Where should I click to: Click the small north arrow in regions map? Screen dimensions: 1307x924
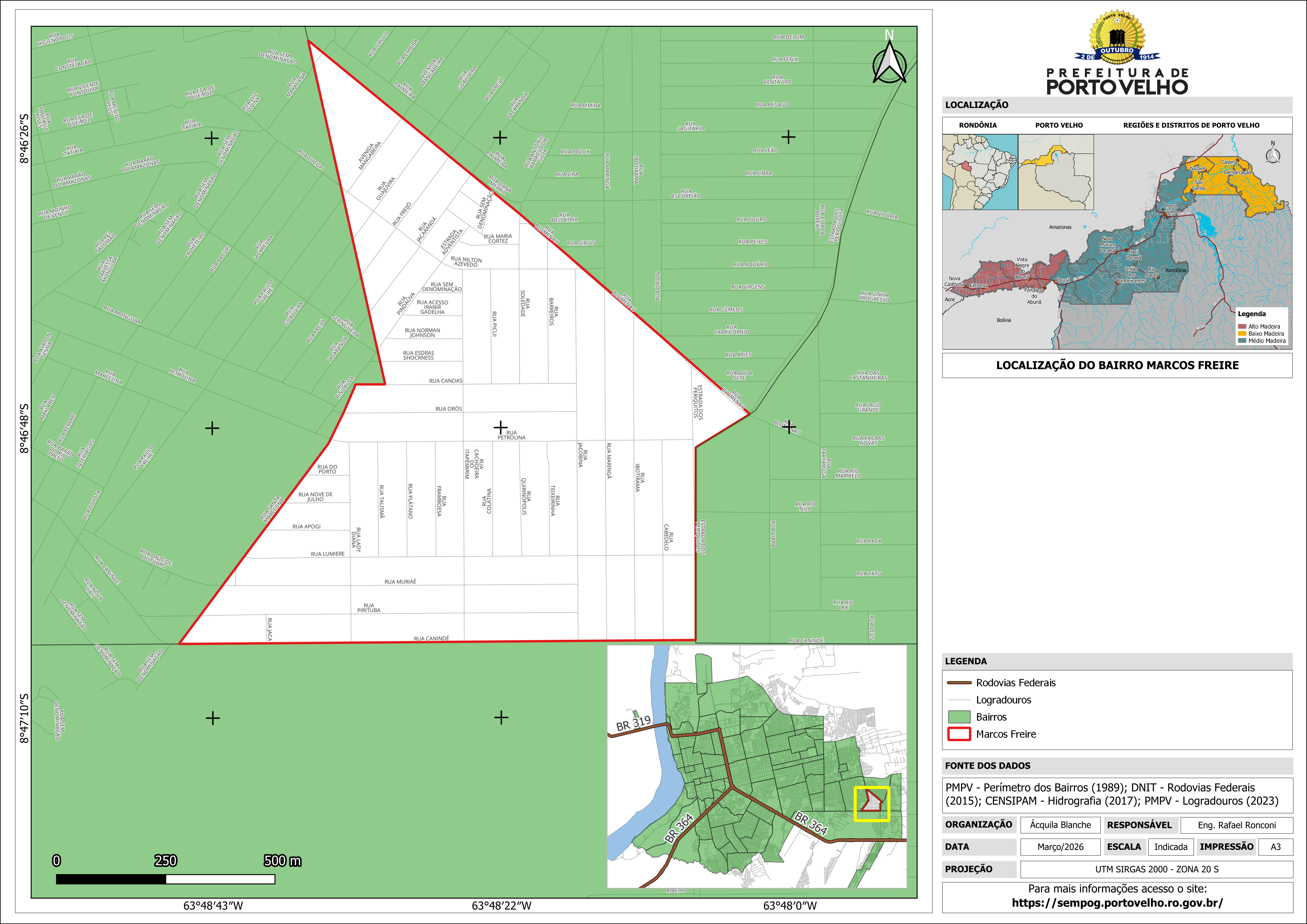pyautogui.click(x=1273, y=154)
